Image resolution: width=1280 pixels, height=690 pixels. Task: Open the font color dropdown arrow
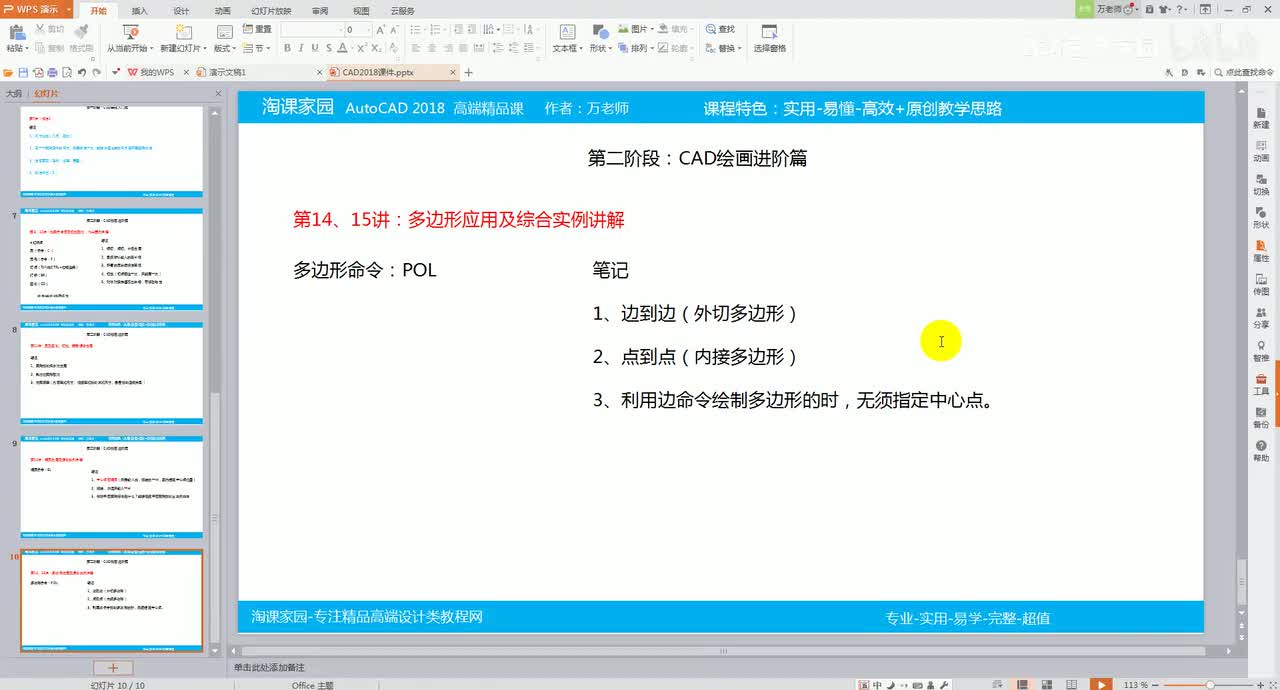coord(353,48)
